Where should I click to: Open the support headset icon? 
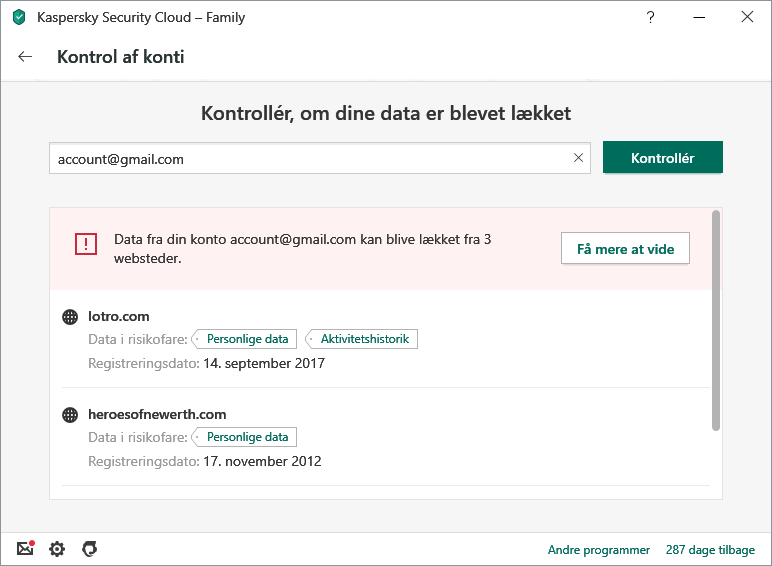coord(89,549)
